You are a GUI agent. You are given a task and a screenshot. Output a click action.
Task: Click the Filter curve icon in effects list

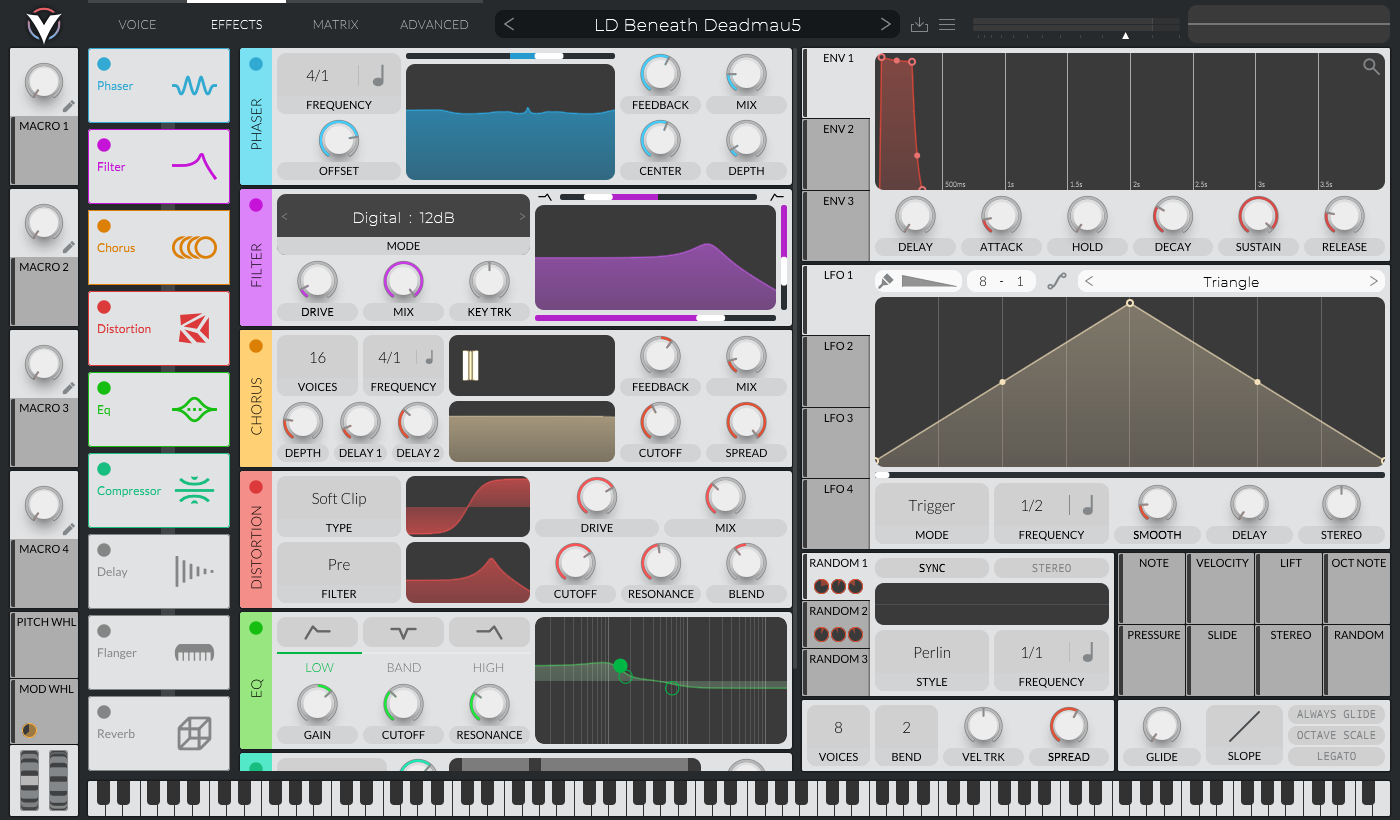tap(194, 166)
